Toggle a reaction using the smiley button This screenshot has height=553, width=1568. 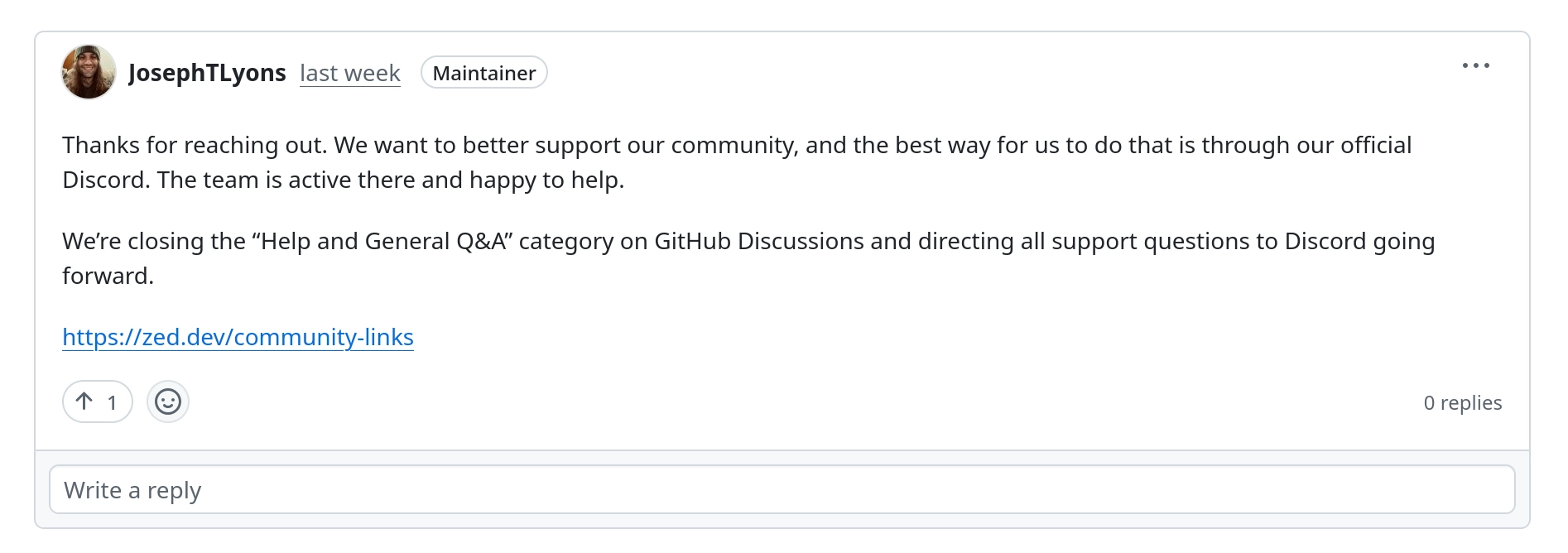pos(168,402)
